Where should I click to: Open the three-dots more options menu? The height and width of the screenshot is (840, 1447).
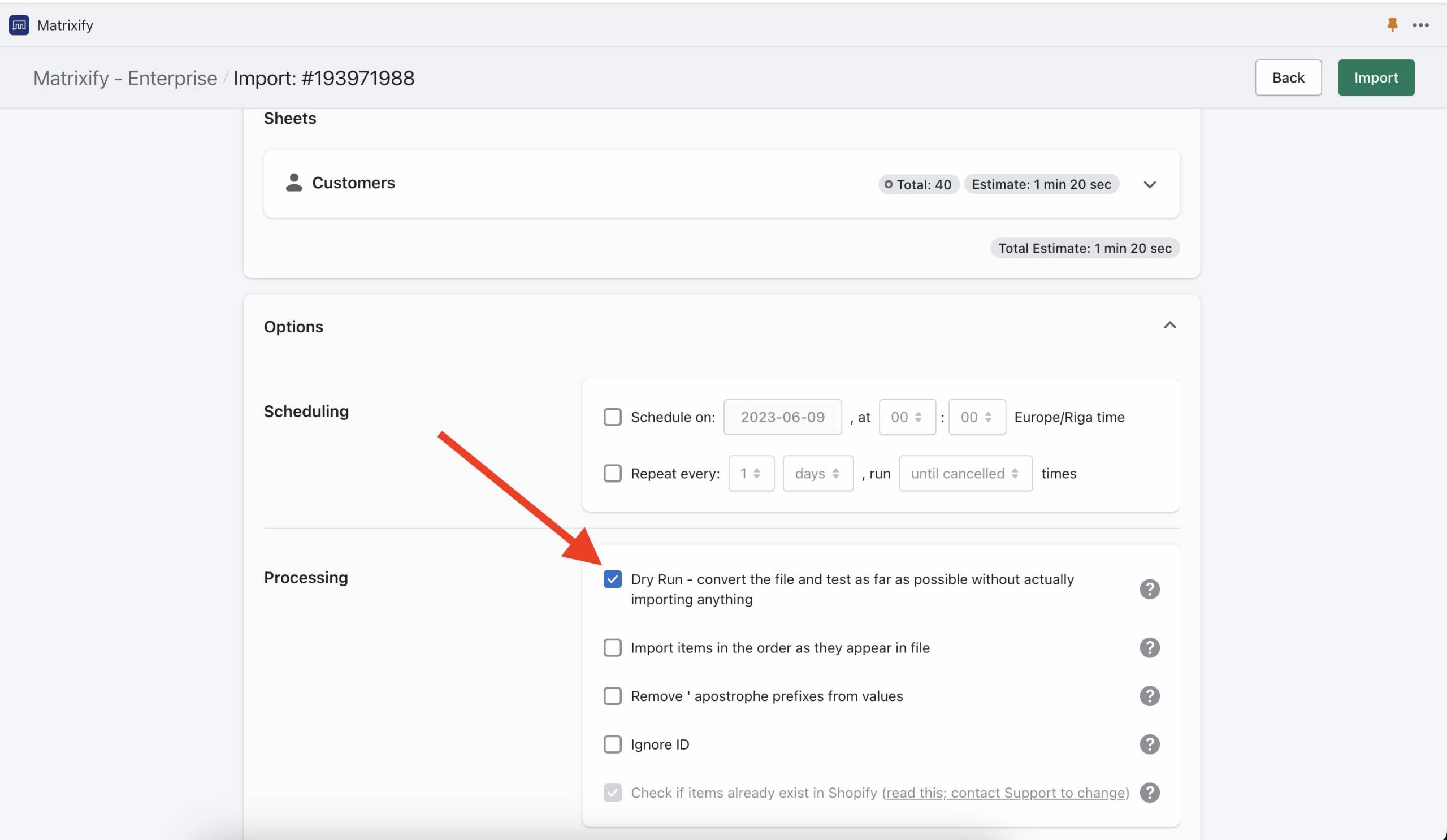click(x=1420, y=25)
